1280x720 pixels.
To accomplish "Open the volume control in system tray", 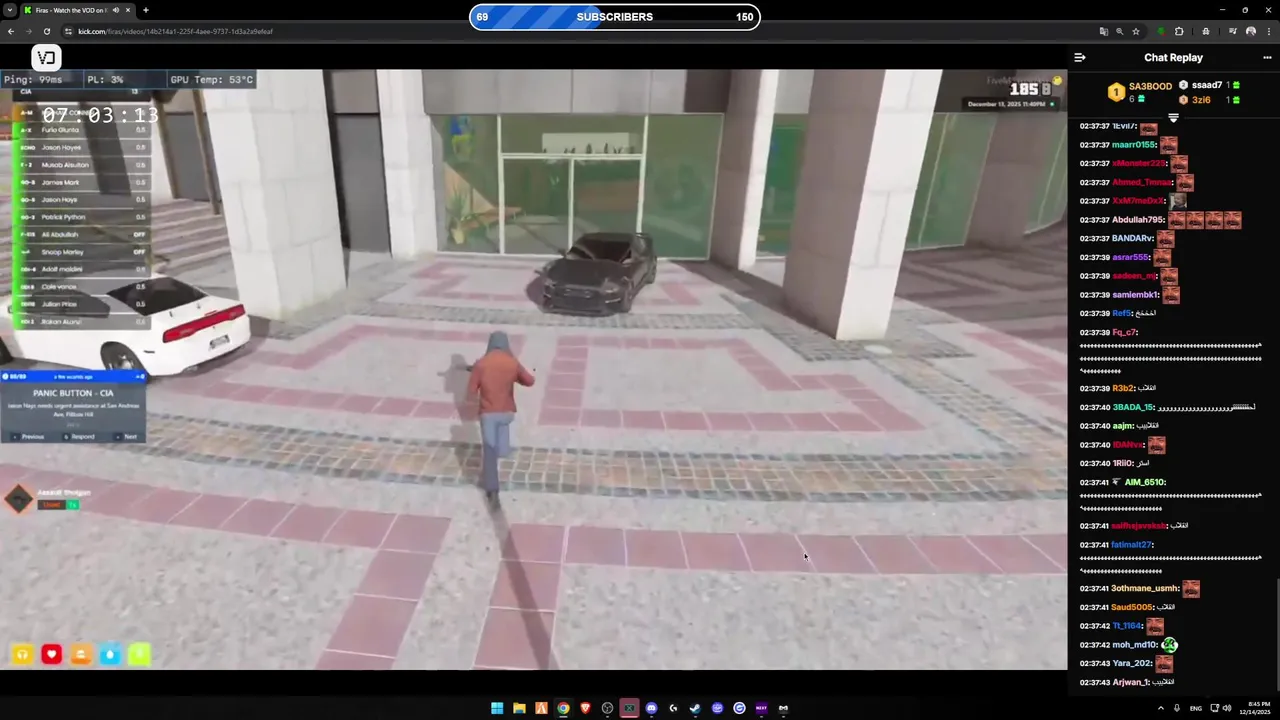I will (1227, 708).
